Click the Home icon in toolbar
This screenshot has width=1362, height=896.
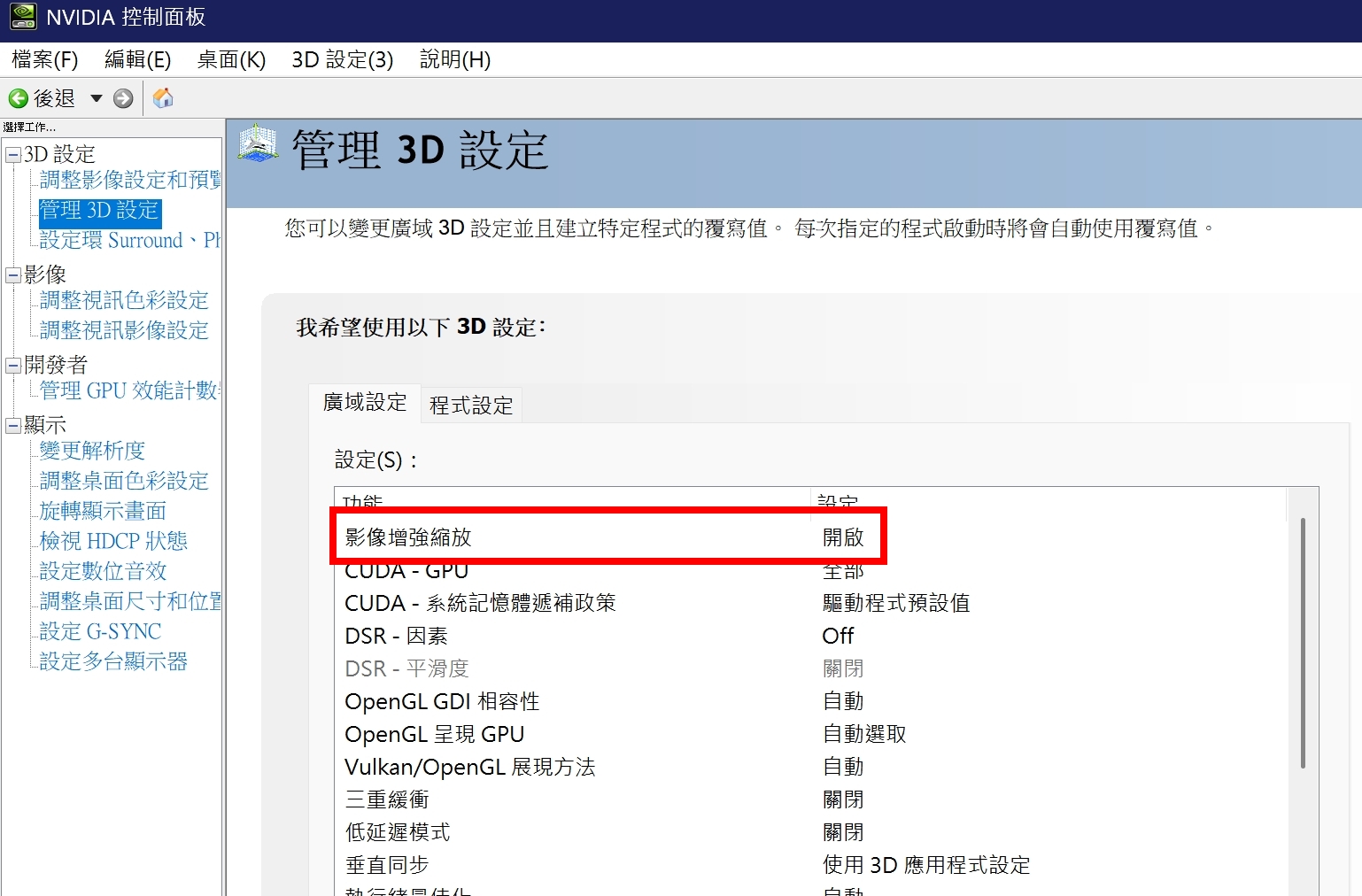(163, 98)
